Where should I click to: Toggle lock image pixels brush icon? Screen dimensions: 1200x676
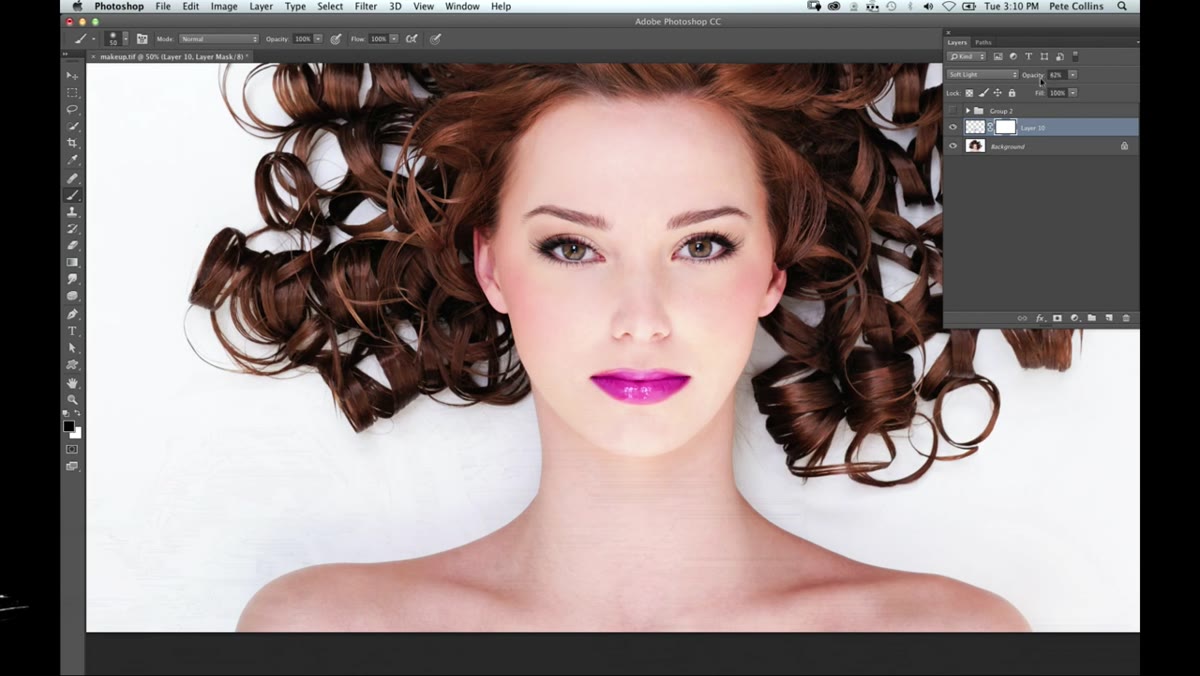coord(984,93)
